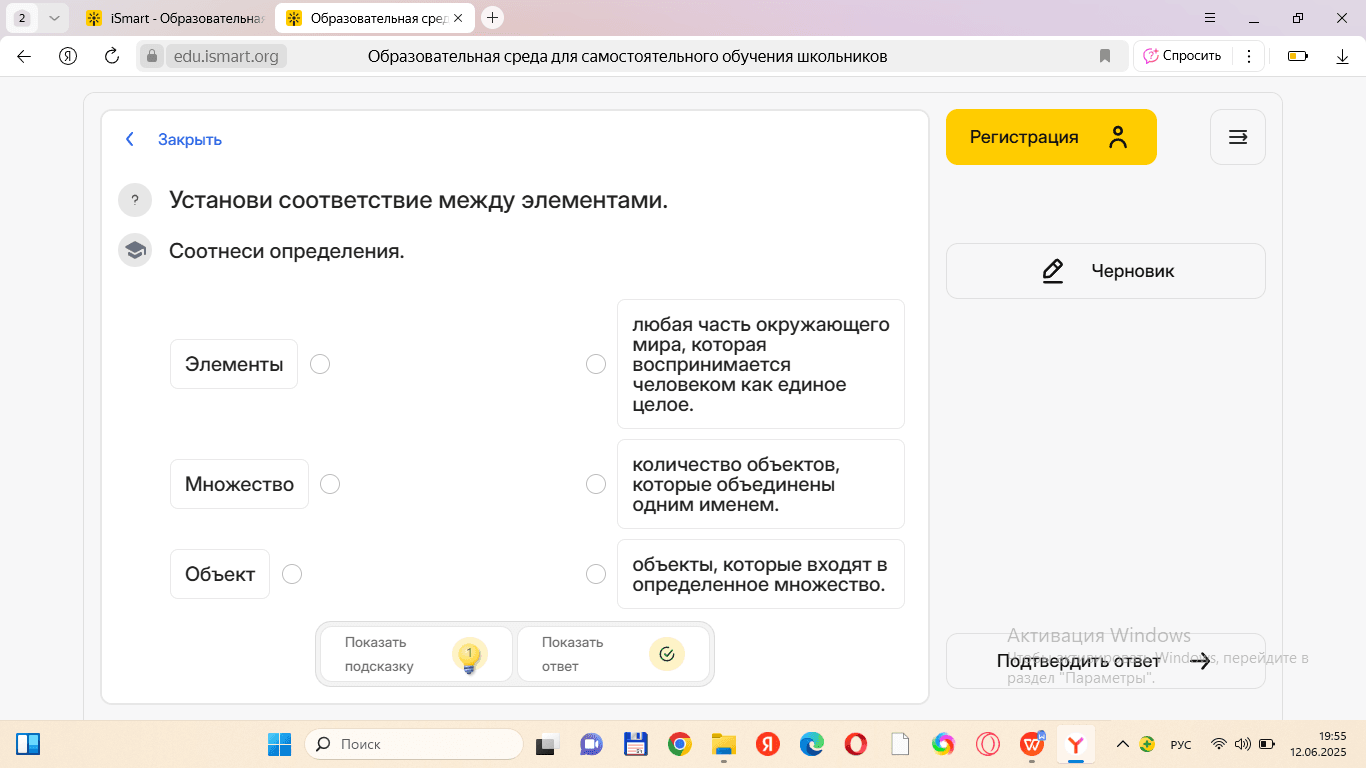Open the browser downloads arrow icon
The image size is (1366, 768).
(x=1343, y=56)
